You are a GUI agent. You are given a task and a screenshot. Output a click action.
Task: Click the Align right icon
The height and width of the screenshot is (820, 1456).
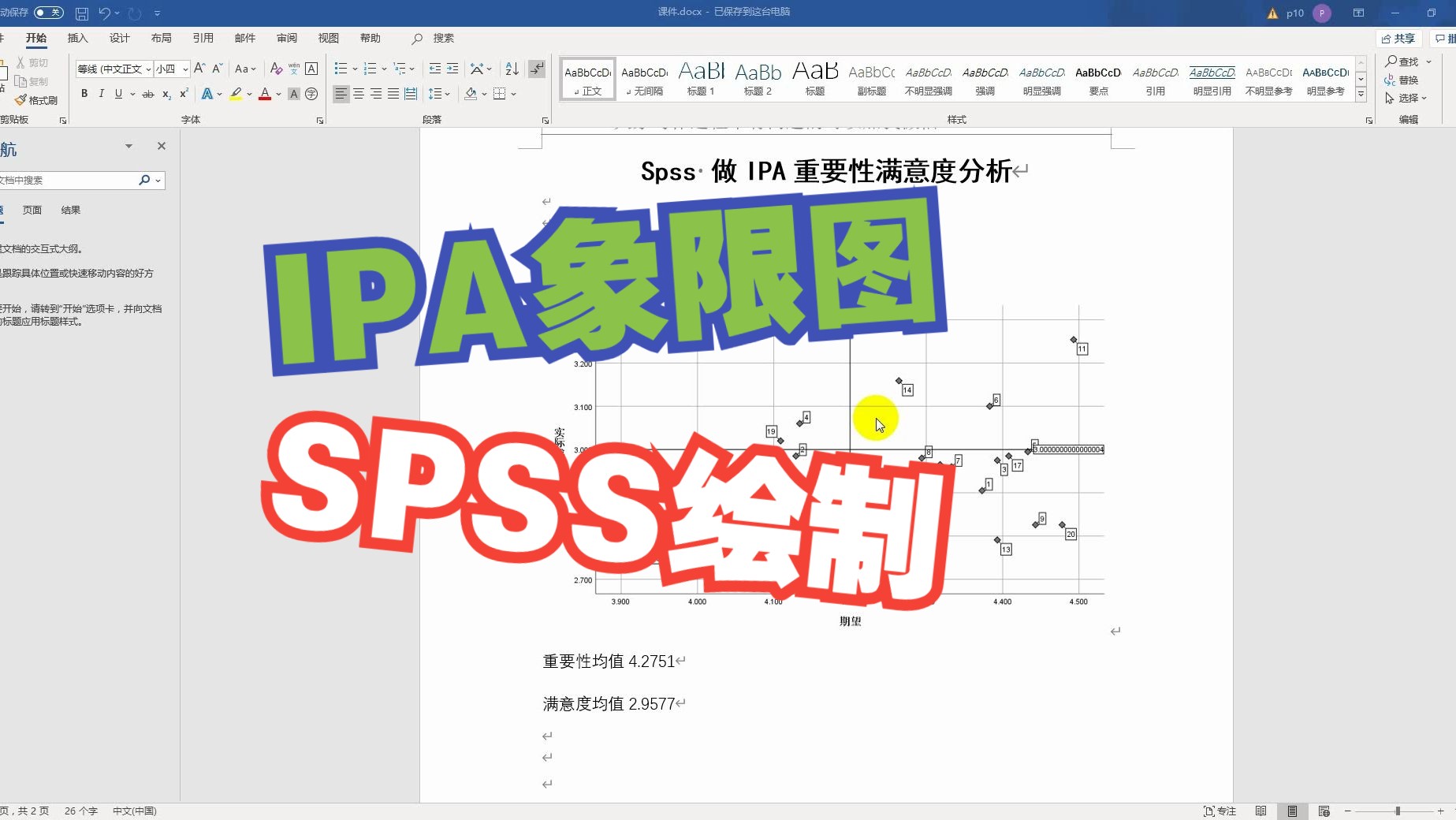[376, 94]
